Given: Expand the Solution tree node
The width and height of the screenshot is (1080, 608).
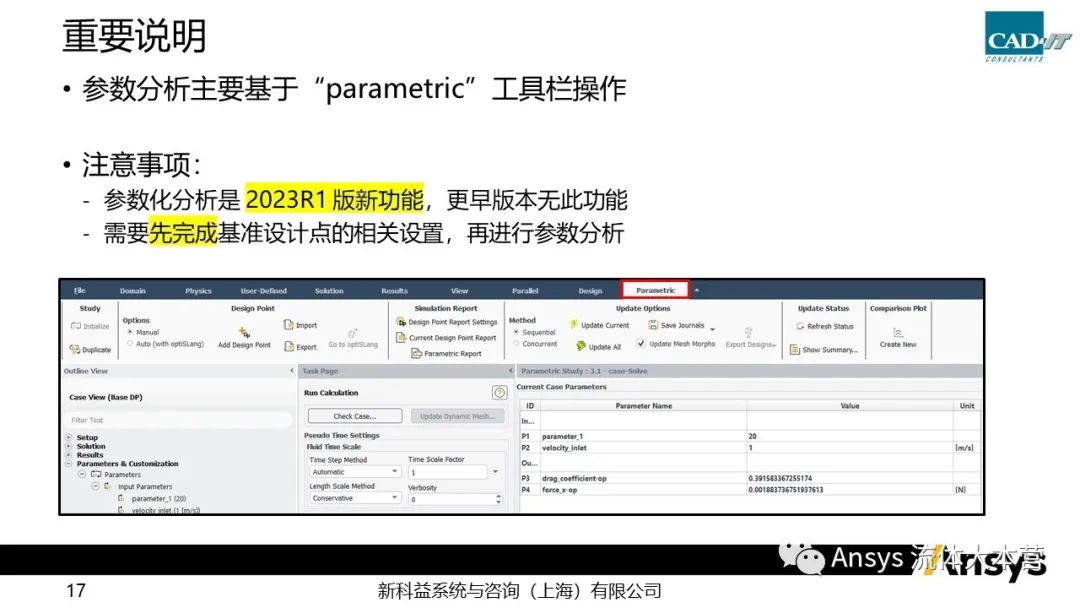Looking at the screenshot, I should coord(69,446).
